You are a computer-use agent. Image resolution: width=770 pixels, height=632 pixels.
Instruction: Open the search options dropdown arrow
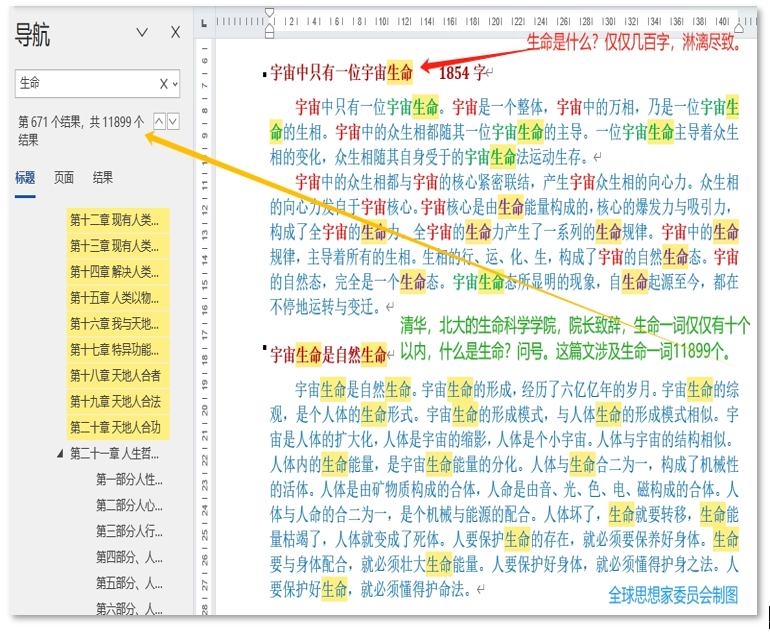[175, 84]
